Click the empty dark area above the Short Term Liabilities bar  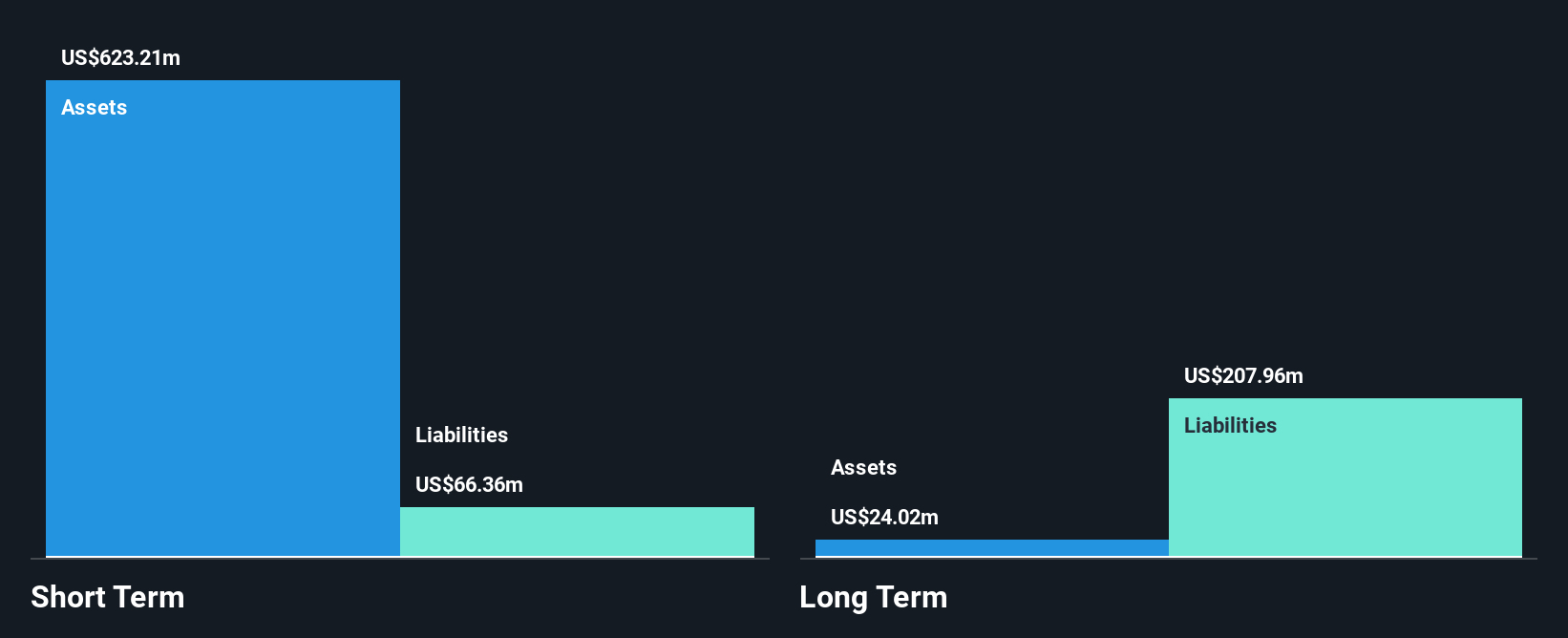coord(577,239)
